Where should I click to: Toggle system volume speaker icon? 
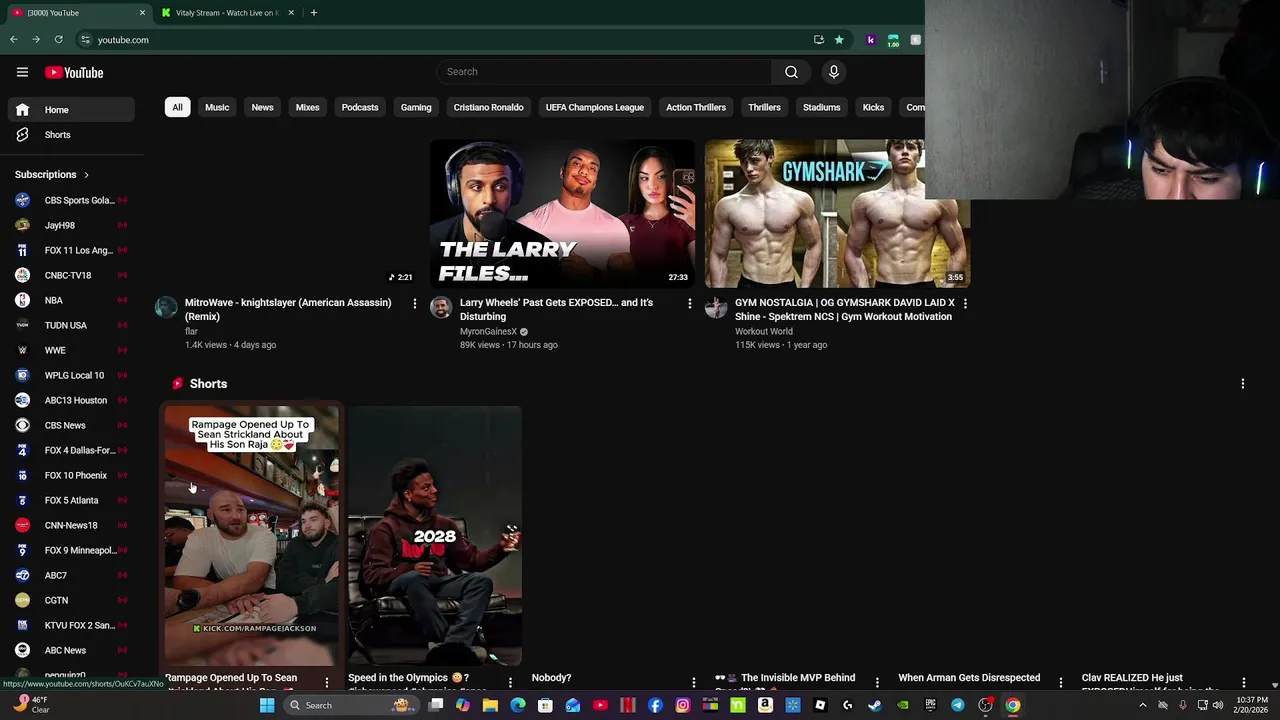pos(1218,705)
